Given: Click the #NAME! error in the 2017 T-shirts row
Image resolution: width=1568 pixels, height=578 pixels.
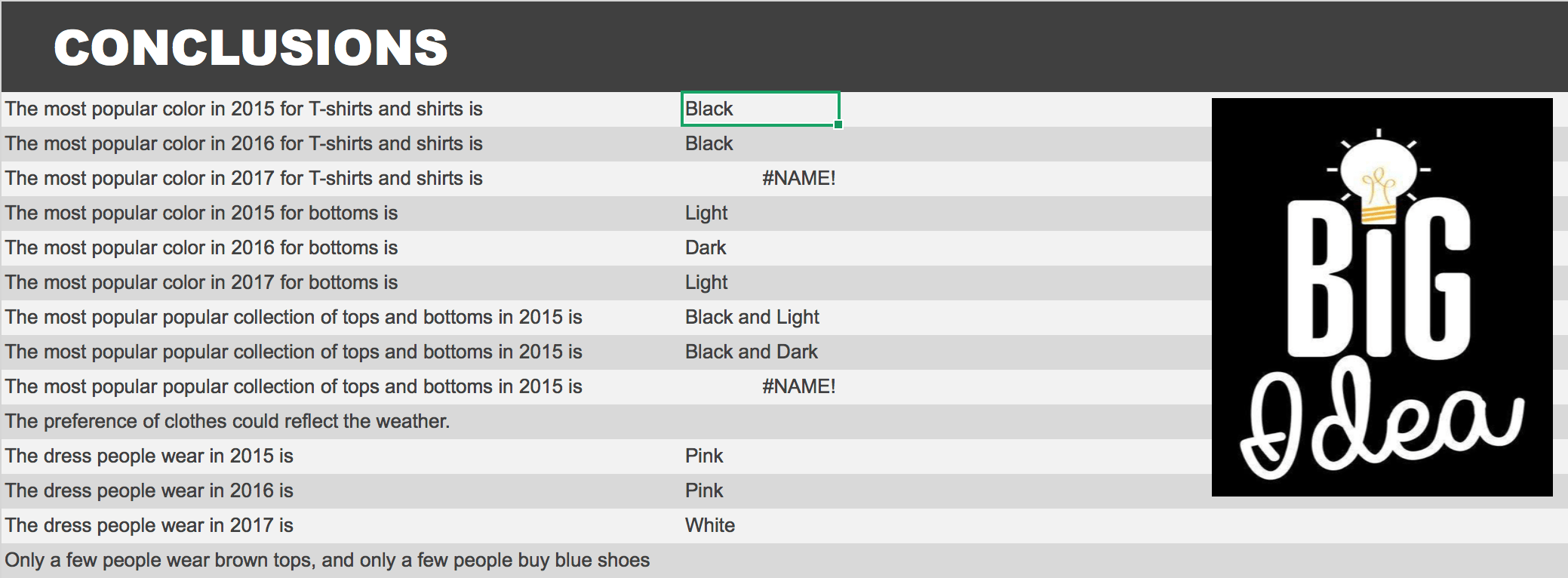Looking at the screenshot, I should click(798, 178).
